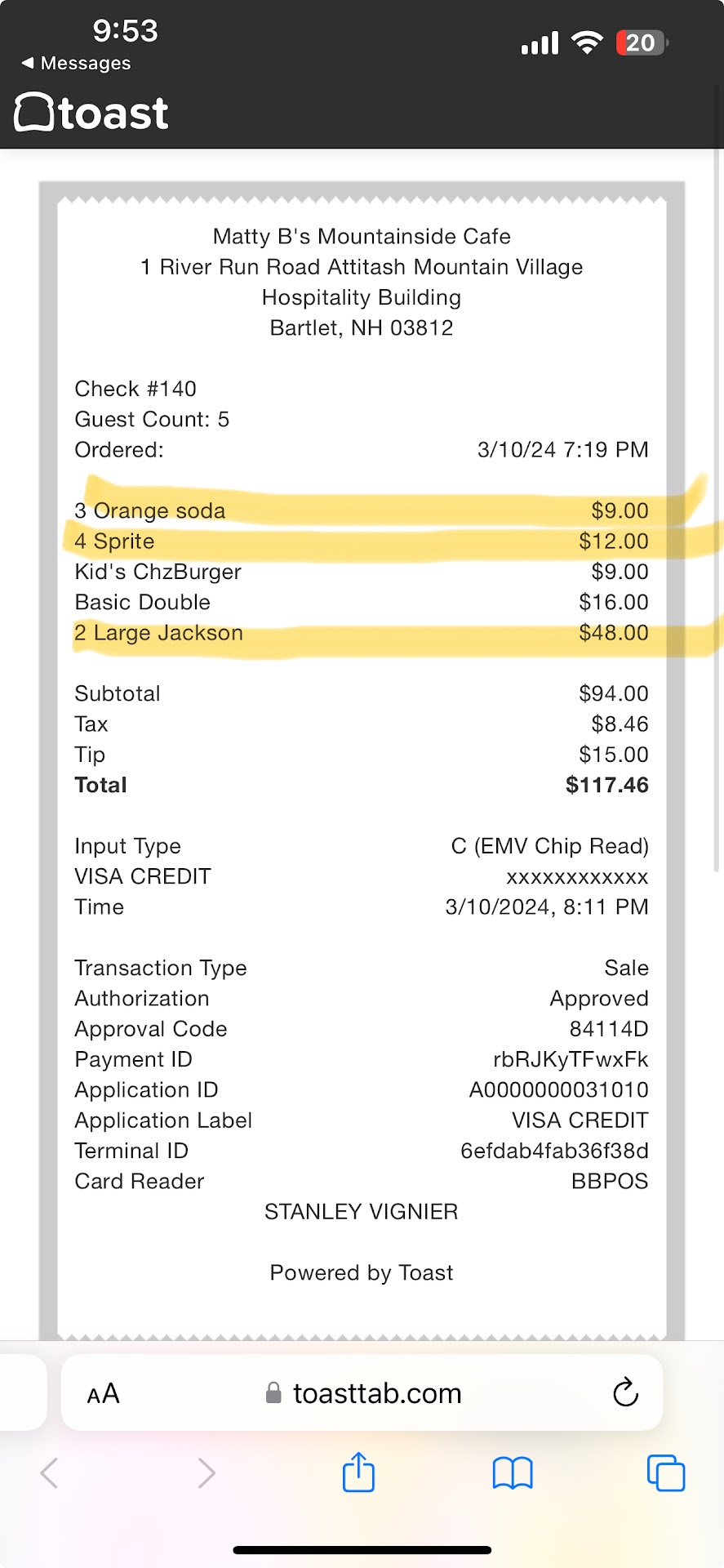The width and height of the screenshot is (724, 1568).
Task: Open the Safari share sheet icon
Action: click(x=358, y=1472)
